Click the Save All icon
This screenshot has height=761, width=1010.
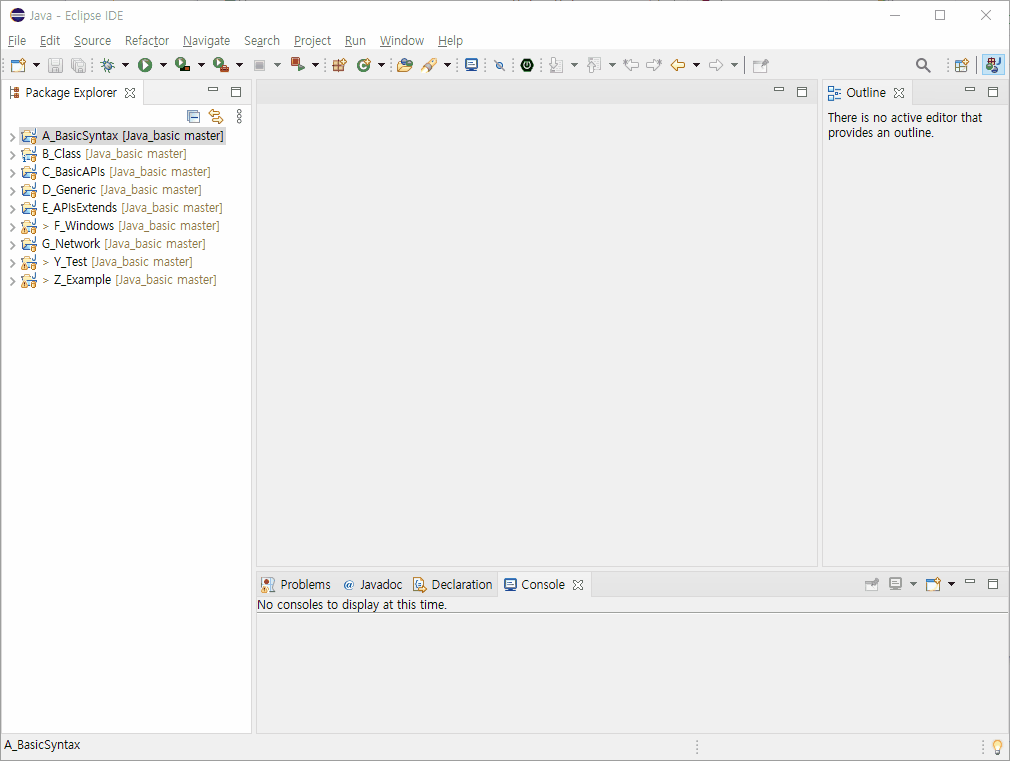(78, 65)
